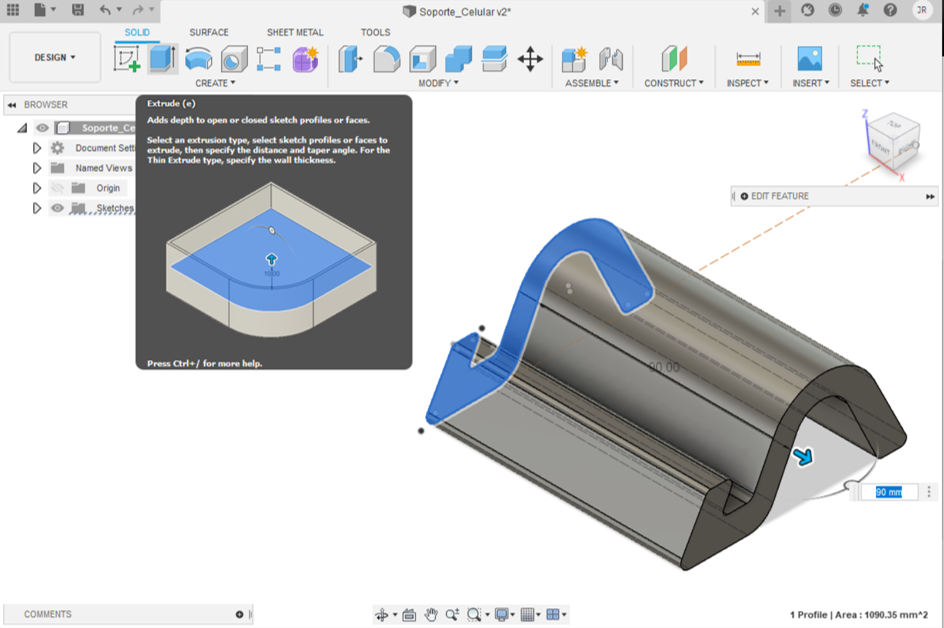Open Display Settings dropdown in navigation bar
This screenshot has height=628, width=944.
(x=505, y=615)
